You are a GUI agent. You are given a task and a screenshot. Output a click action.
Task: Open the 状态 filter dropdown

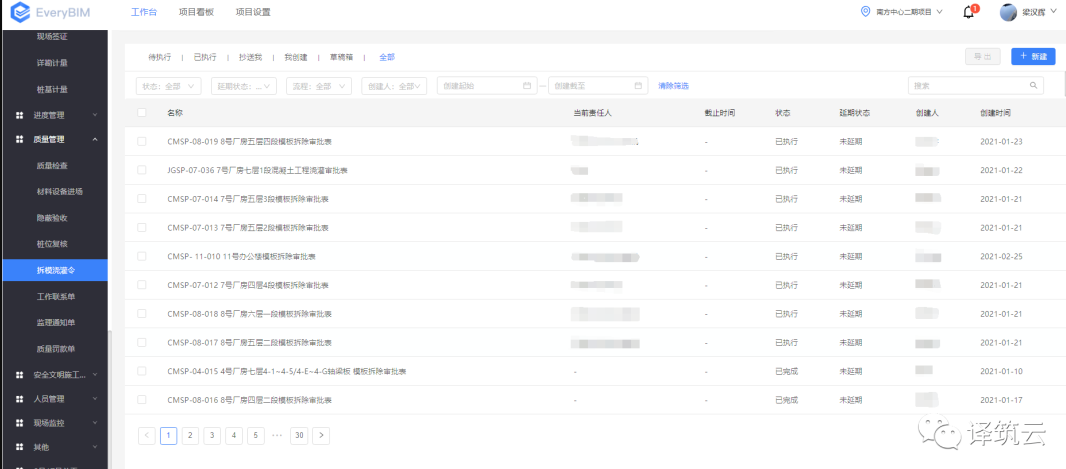pyautogui.click(x=169, y=86)
